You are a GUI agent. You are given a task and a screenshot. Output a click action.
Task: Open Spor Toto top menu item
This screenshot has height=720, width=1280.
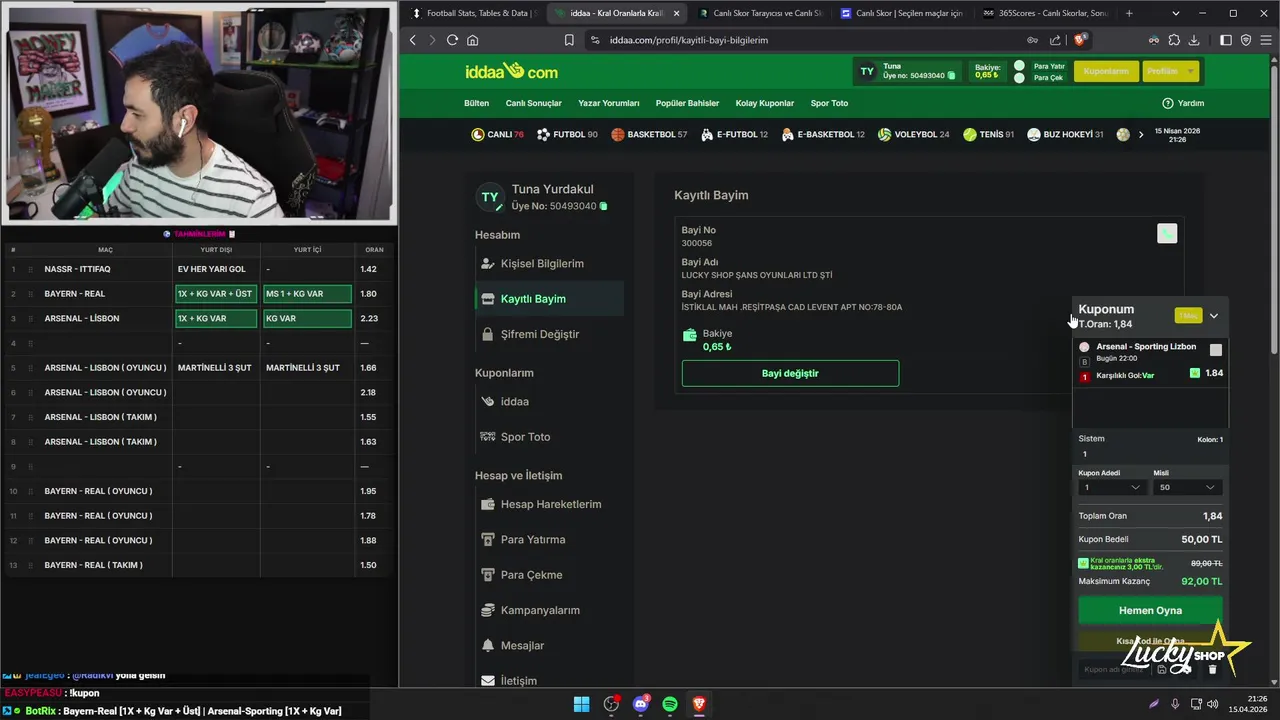click(x=829, y=103)
